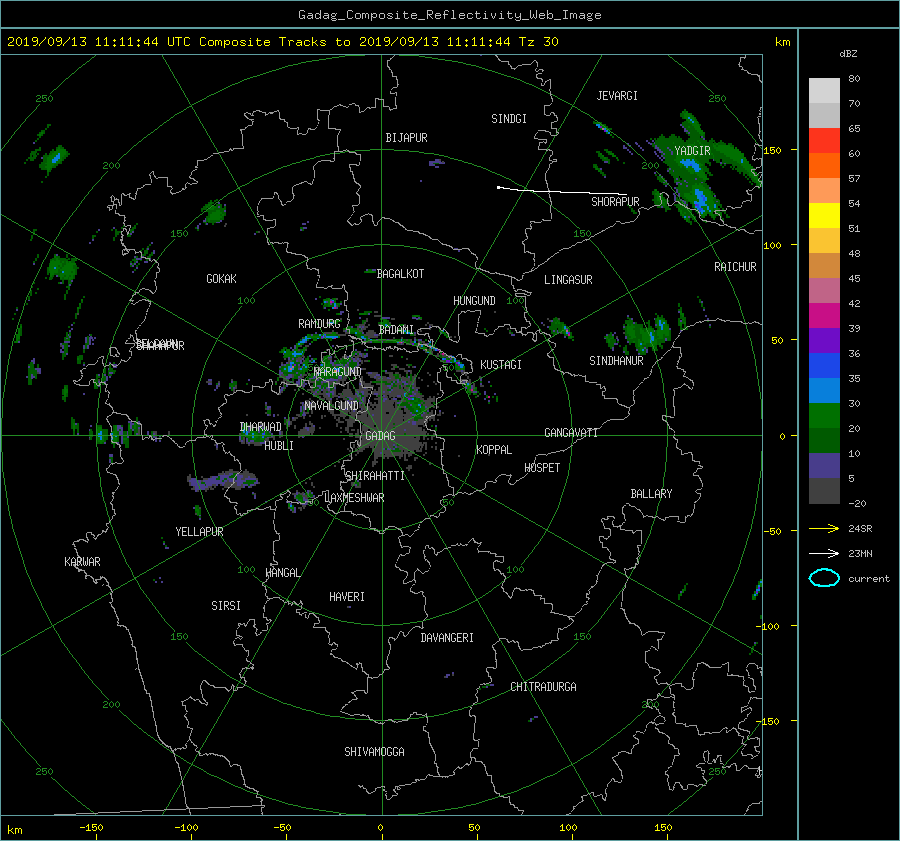Click the BALLARY label

[x=651, y=494]
